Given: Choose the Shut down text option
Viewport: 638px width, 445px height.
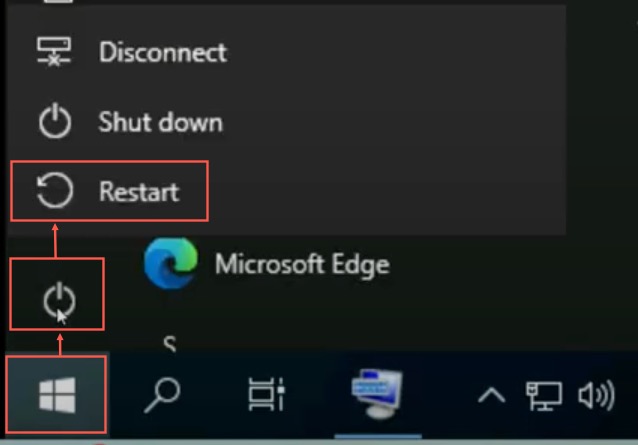Looking at the screenshot, I should pos(160,123).
